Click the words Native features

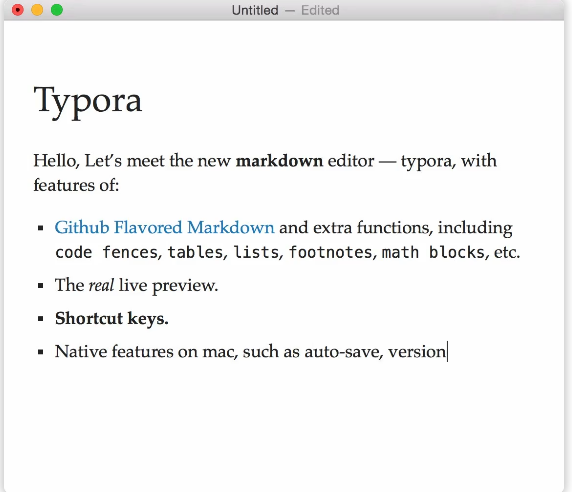click(114, 352)
